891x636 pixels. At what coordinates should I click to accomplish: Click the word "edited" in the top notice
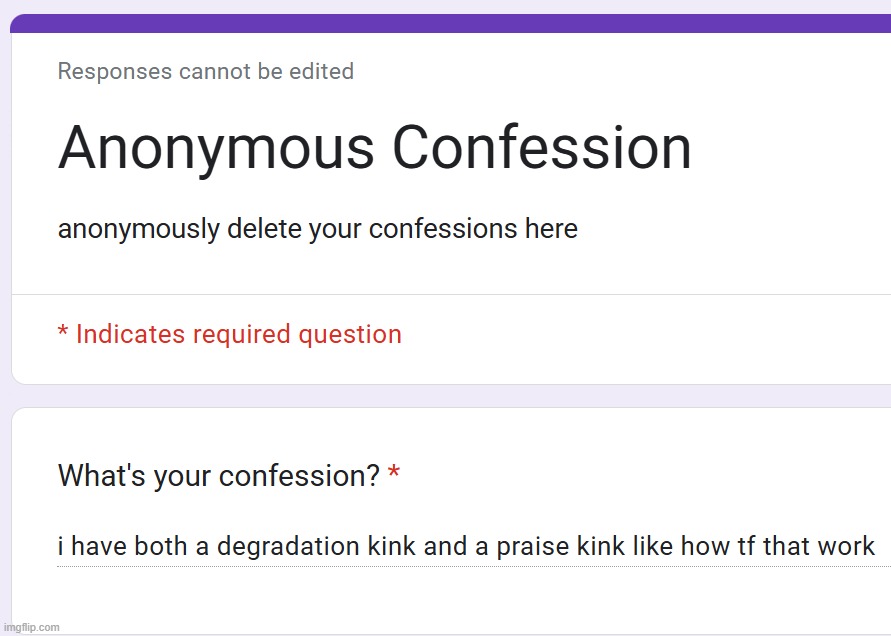coord(323,72)
